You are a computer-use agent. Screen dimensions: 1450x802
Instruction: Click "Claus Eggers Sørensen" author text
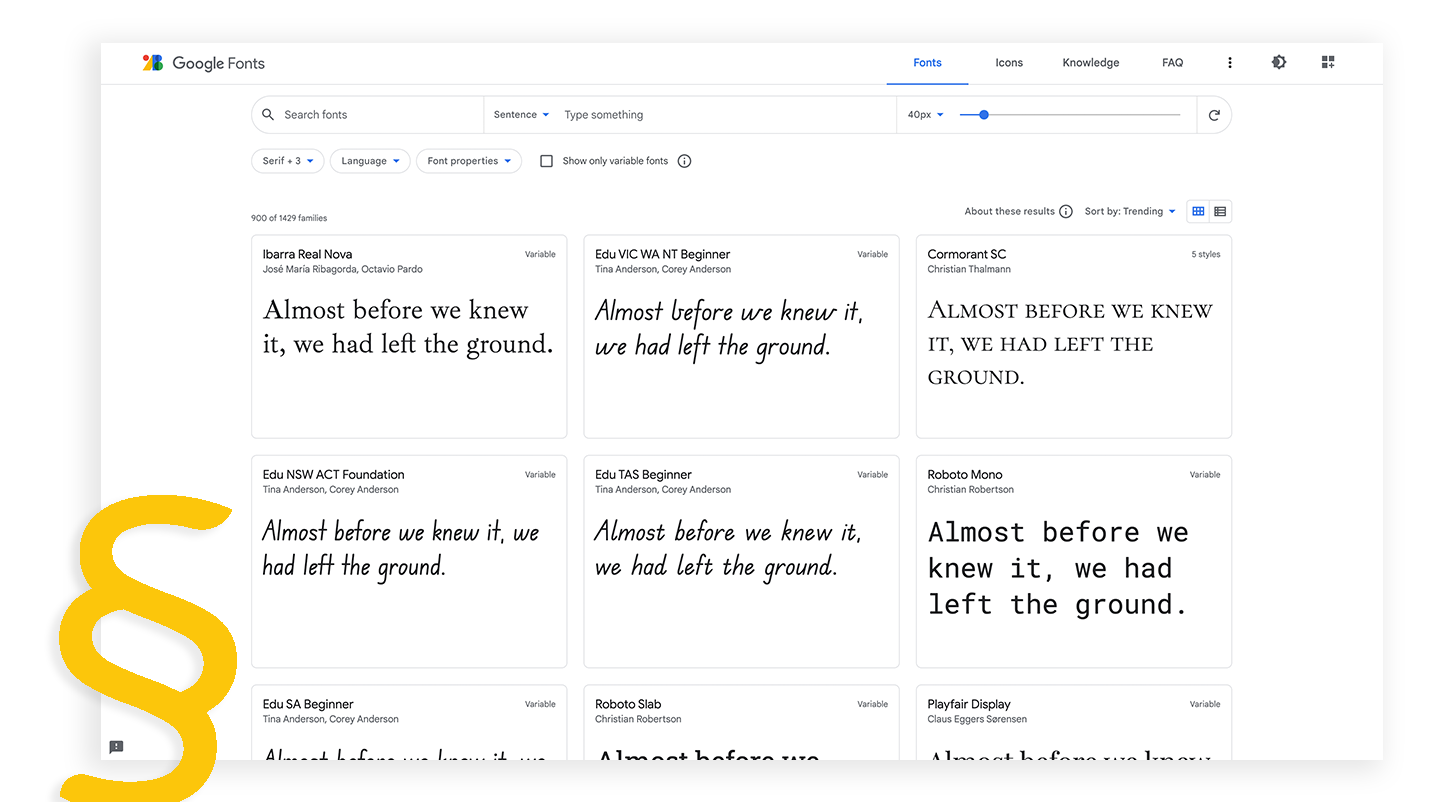point(977,719)
